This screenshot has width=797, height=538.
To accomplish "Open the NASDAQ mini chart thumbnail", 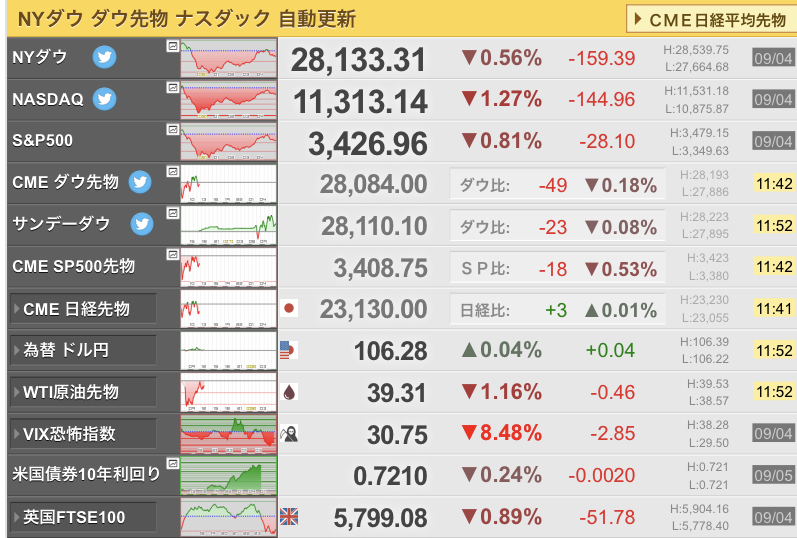I will [229, 100].
